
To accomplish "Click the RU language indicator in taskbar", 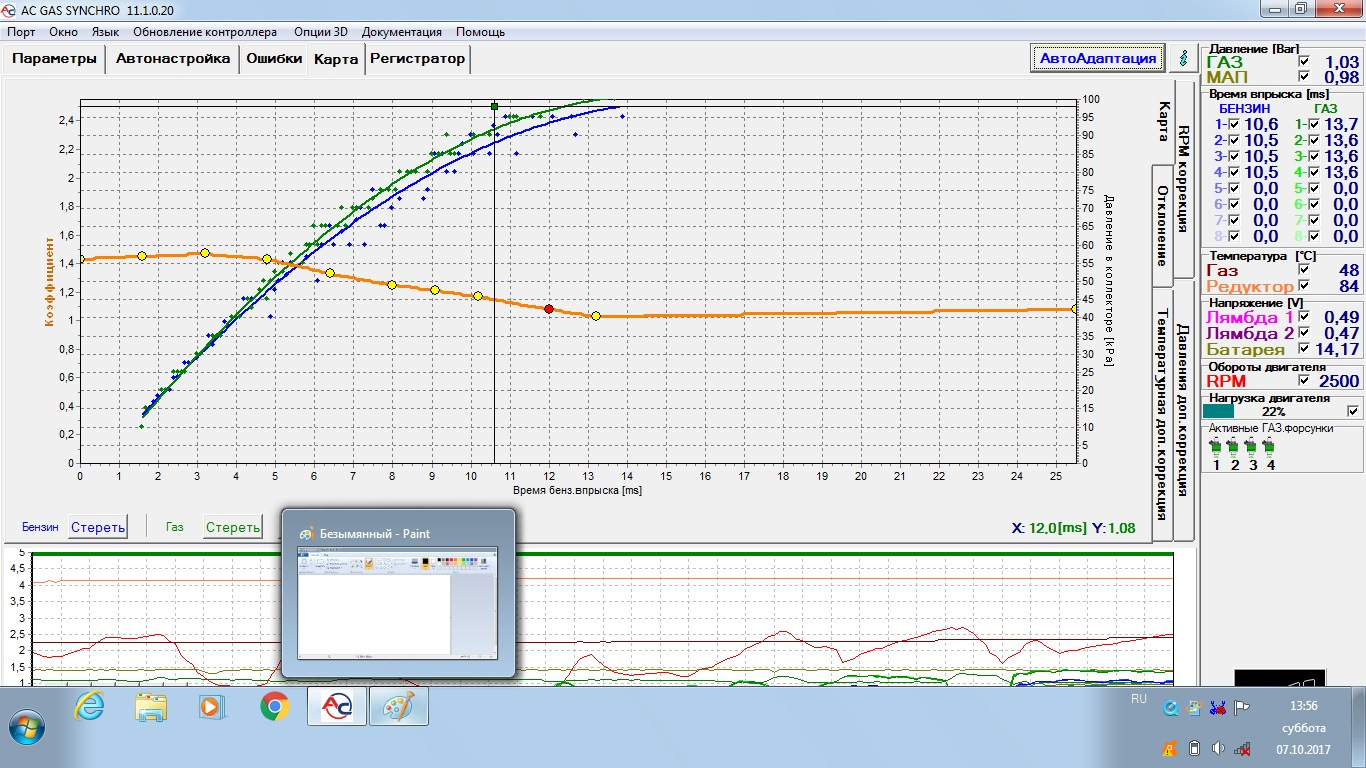I will click(x=1138, y=698).
